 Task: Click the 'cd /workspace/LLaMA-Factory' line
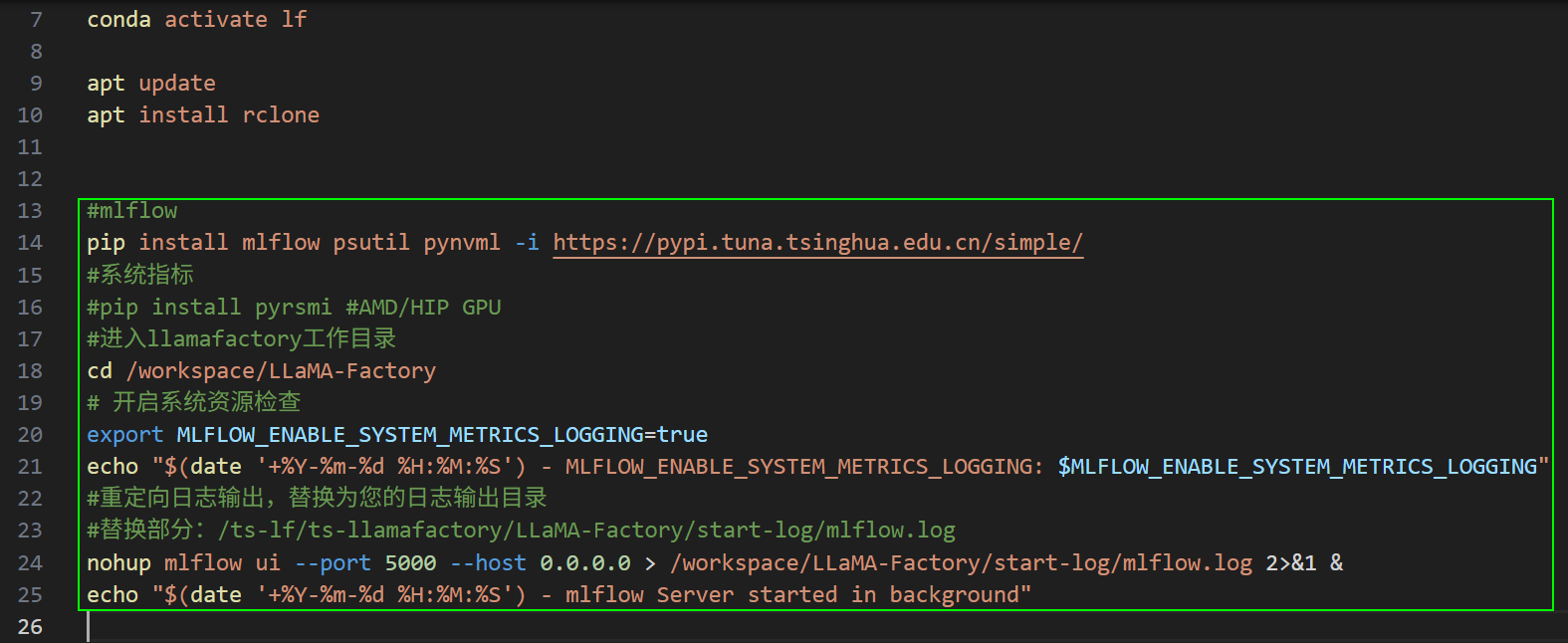(261, 371)
